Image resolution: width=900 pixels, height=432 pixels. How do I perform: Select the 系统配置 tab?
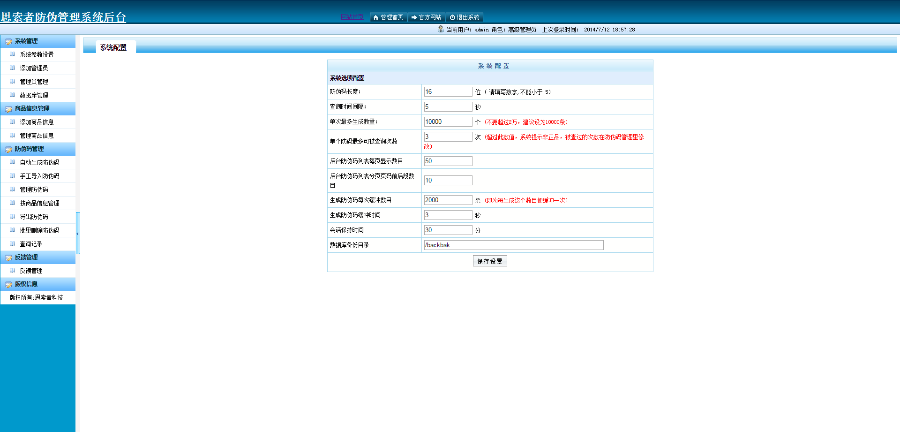pos(113,48)
